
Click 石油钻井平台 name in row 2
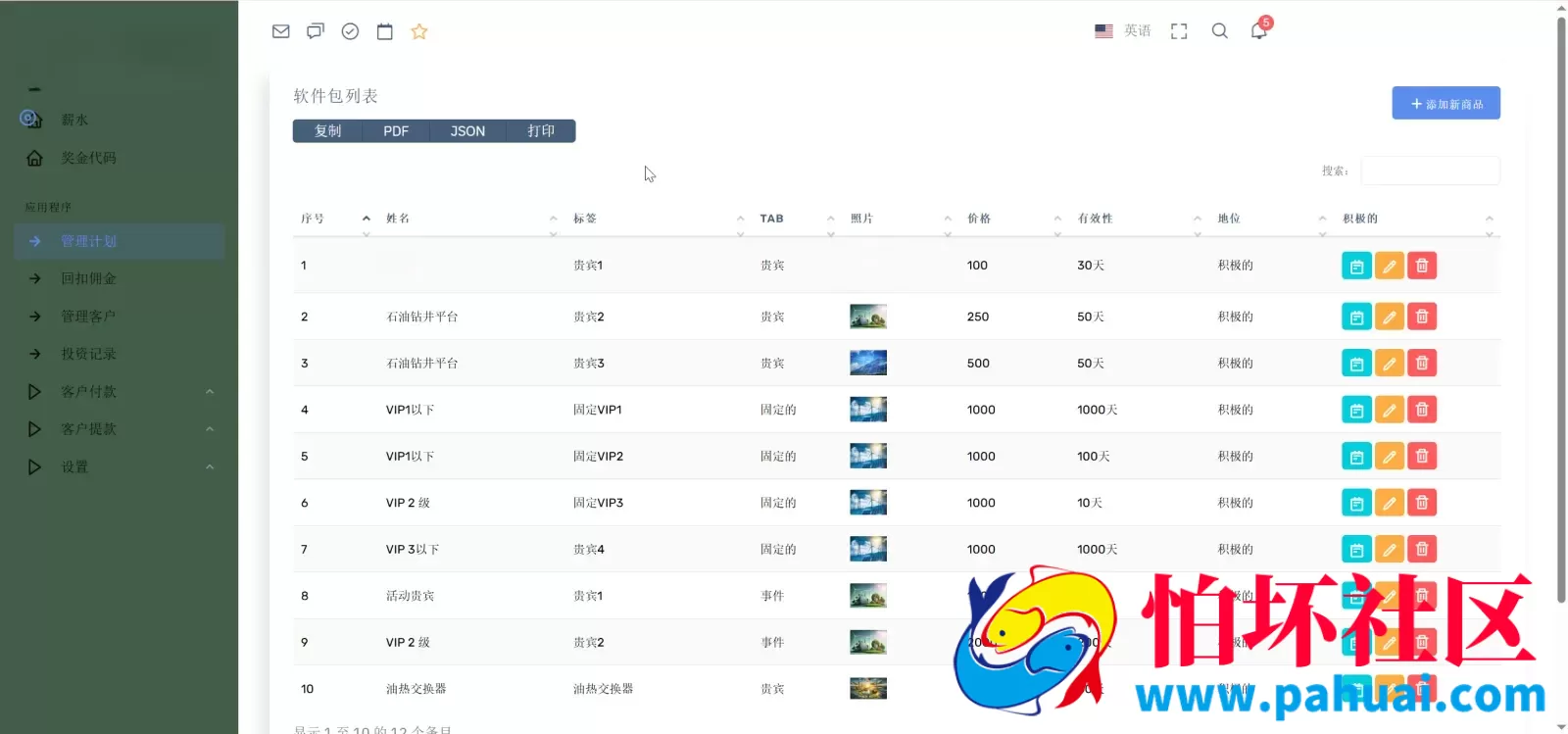[x=422, y=317]
